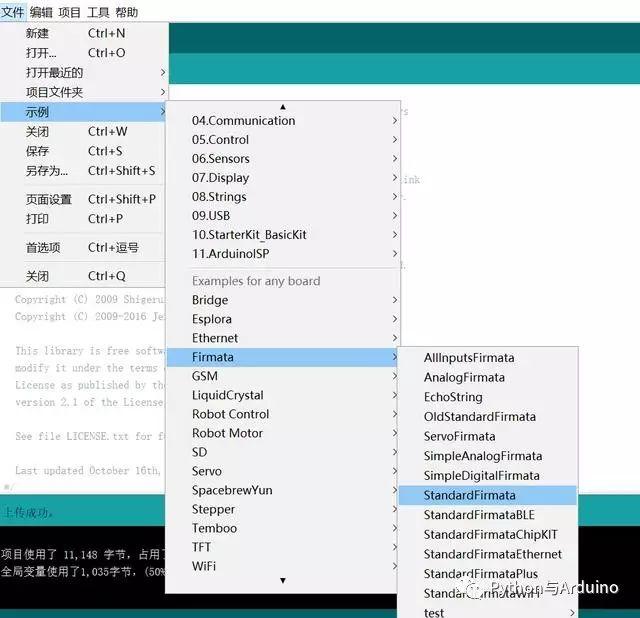Viewport: 640px width, 618px height.
Task: Expand the LiquidCrystal examples
Action: tap(283, 395)
